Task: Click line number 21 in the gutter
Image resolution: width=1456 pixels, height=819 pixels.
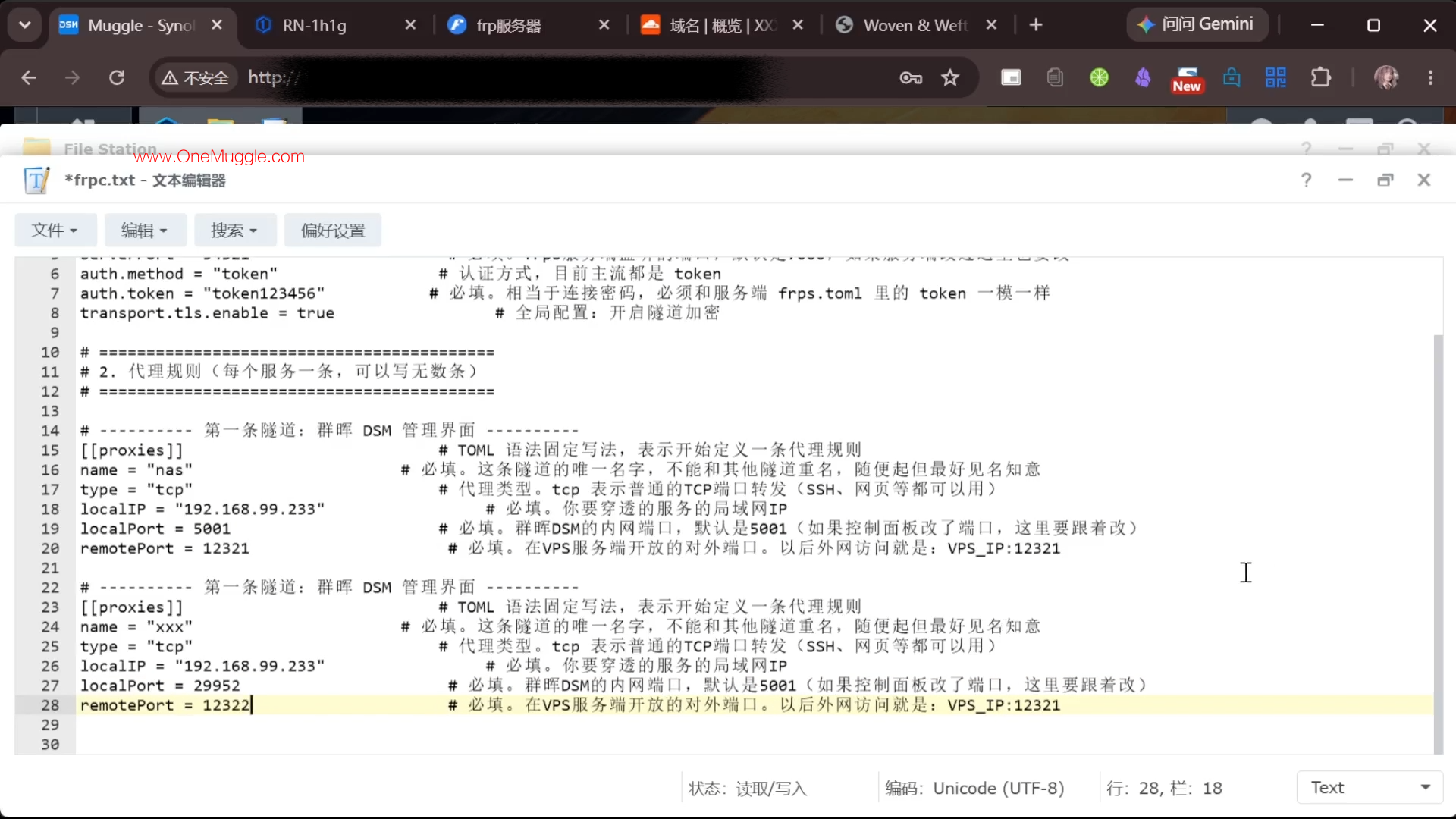Action: (x=50, y=568)
